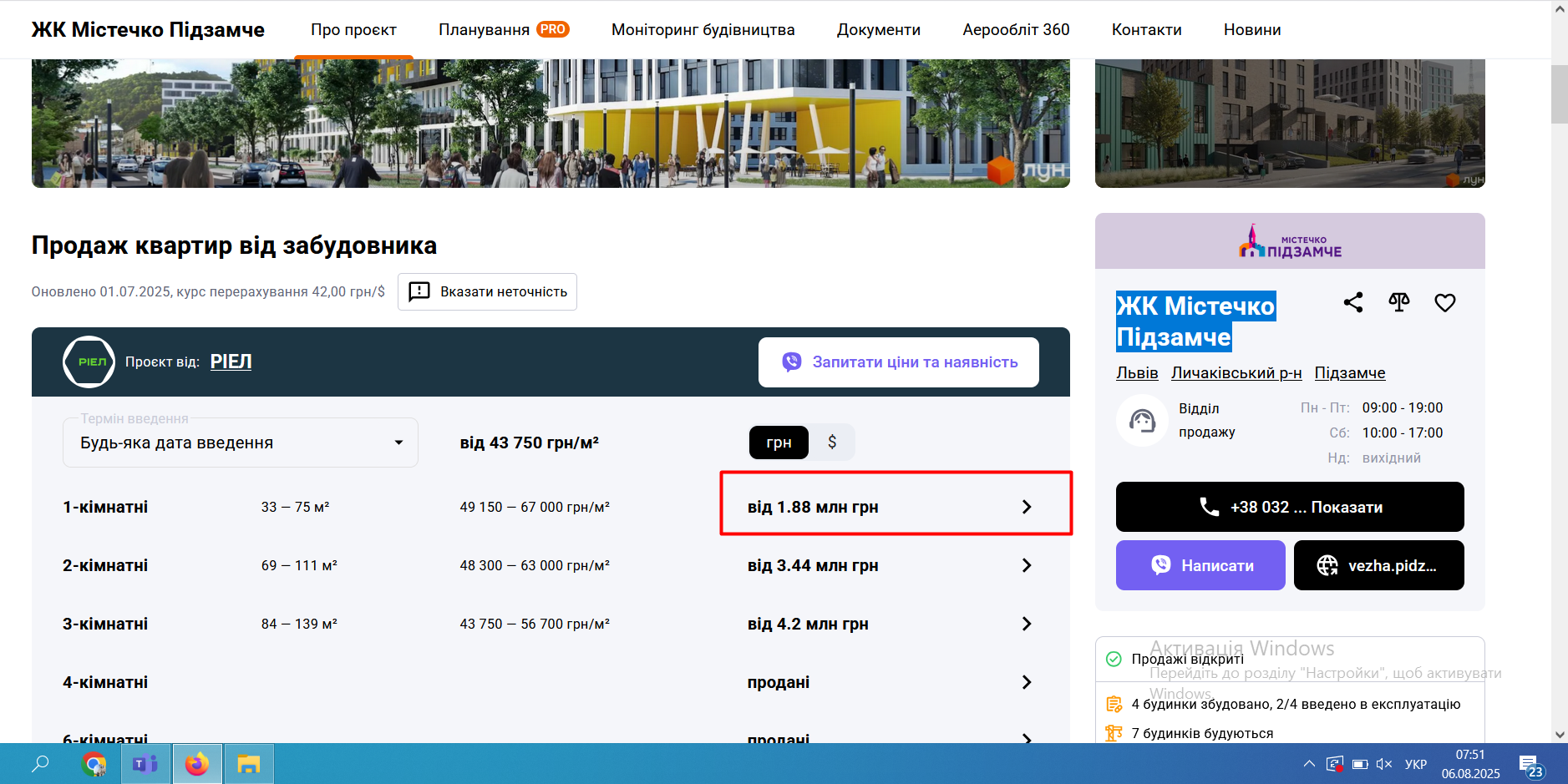Screen dimensions: 1568x784
Task: Click the ЖК Містечко Підзамче header title
Action: tap(148, 30)
